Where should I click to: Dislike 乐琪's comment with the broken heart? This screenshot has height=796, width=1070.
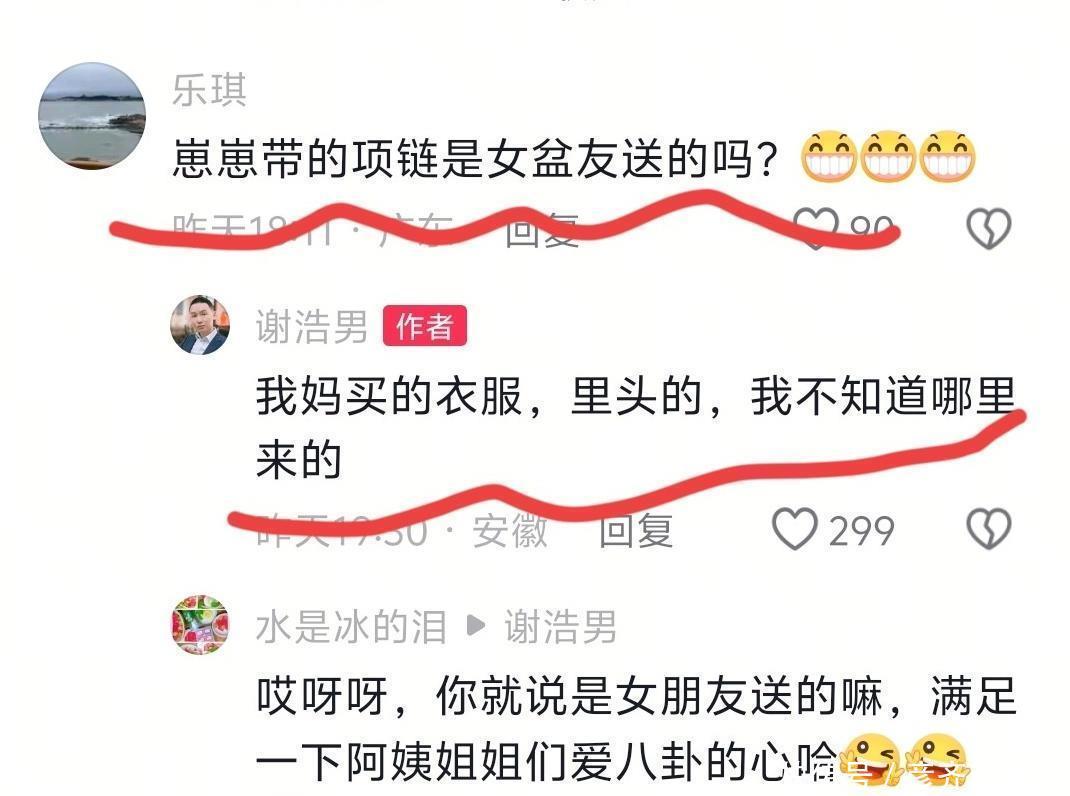[x=989, y=228]
